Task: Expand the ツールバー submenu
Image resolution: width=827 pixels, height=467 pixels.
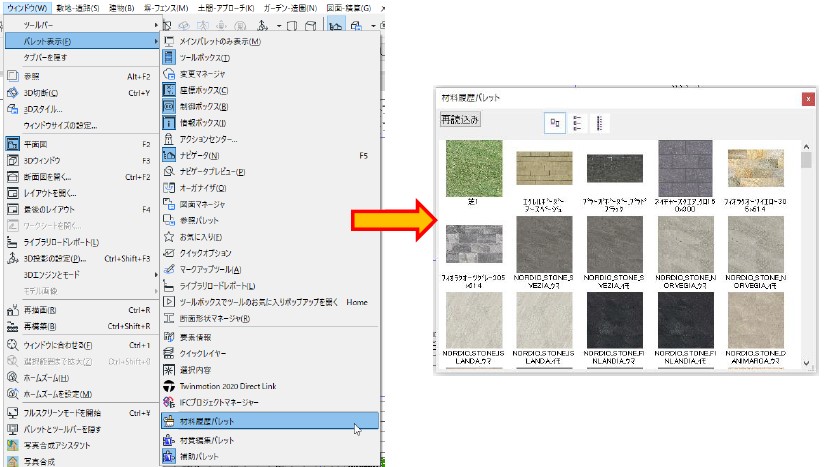Action: tap(82, 25)
